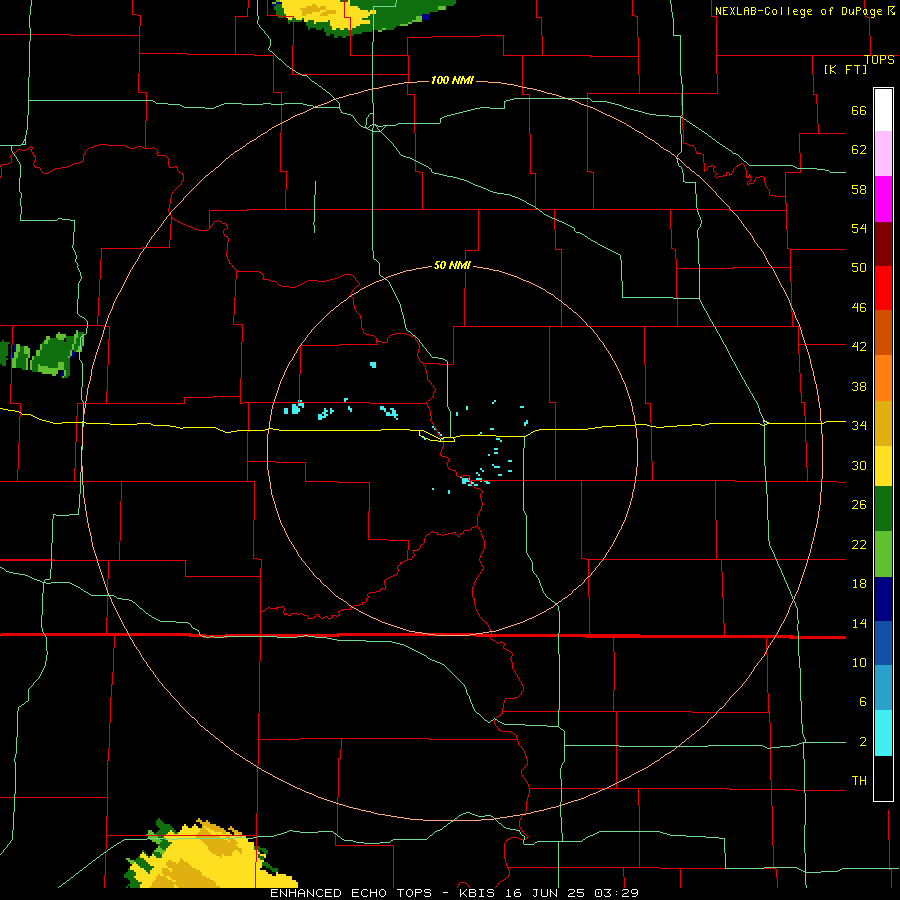Click the orange 38 kft legend swatch
Viewport: 900px width, 900px height.
click(x=883, y=378)
